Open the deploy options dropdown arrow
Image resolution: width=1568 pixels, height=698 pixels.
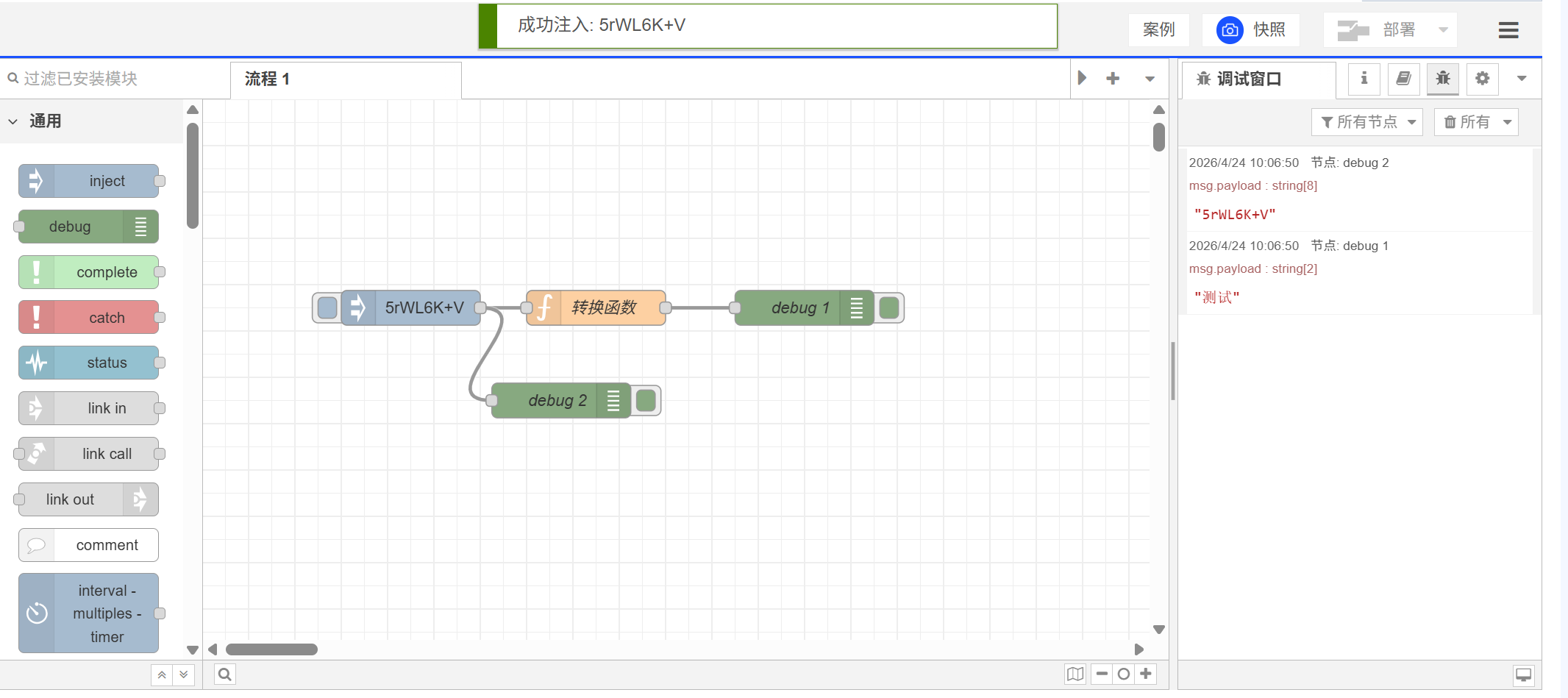[x=1443, y=29]
